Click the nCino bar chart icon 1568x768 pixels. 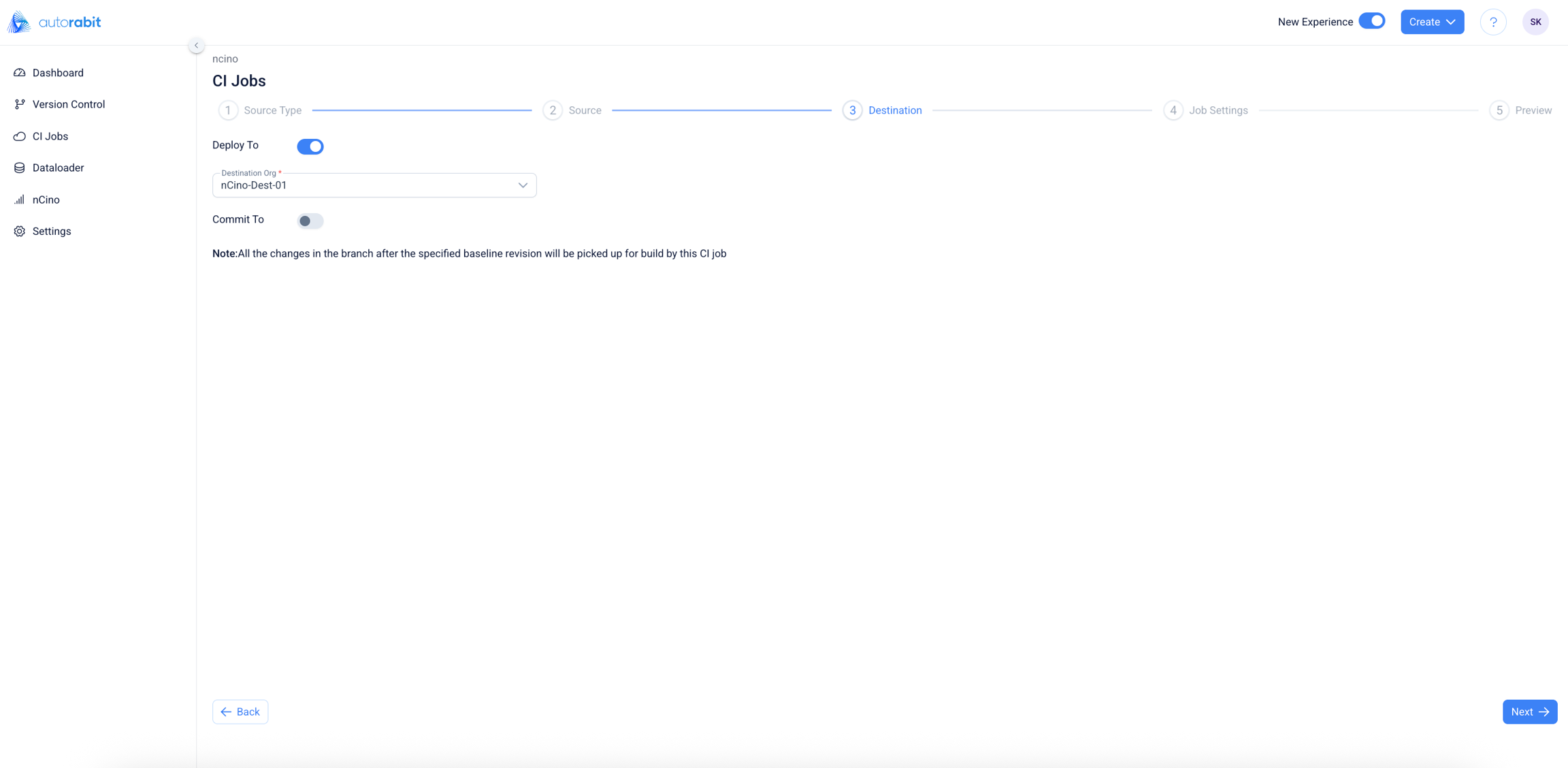click(20, 199)
